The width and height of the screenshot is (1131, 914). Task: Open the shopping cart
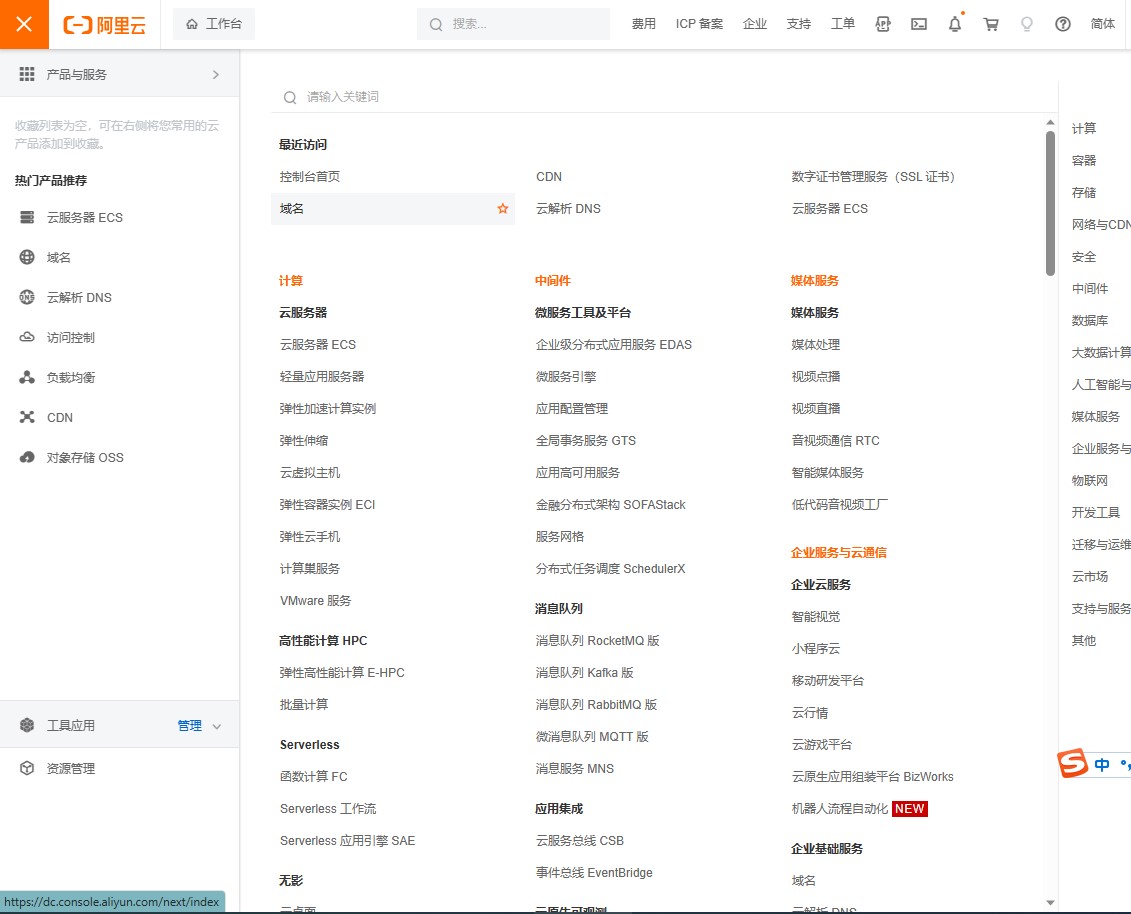coord(991,24)
